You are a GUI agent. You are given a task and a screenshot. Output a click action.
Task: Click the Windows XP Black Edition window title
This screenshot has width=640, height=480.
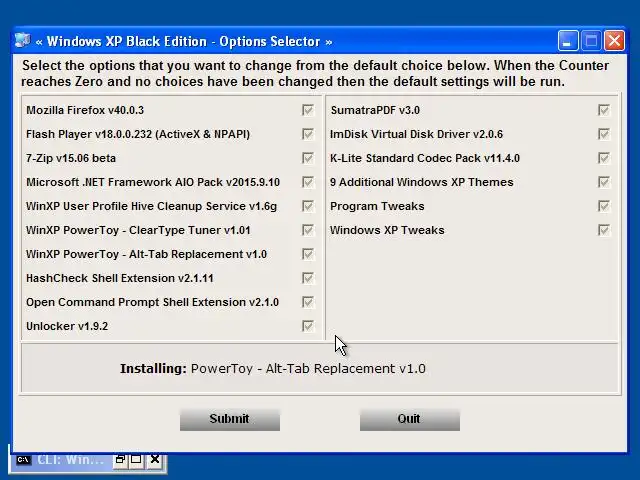coord(184,41)
